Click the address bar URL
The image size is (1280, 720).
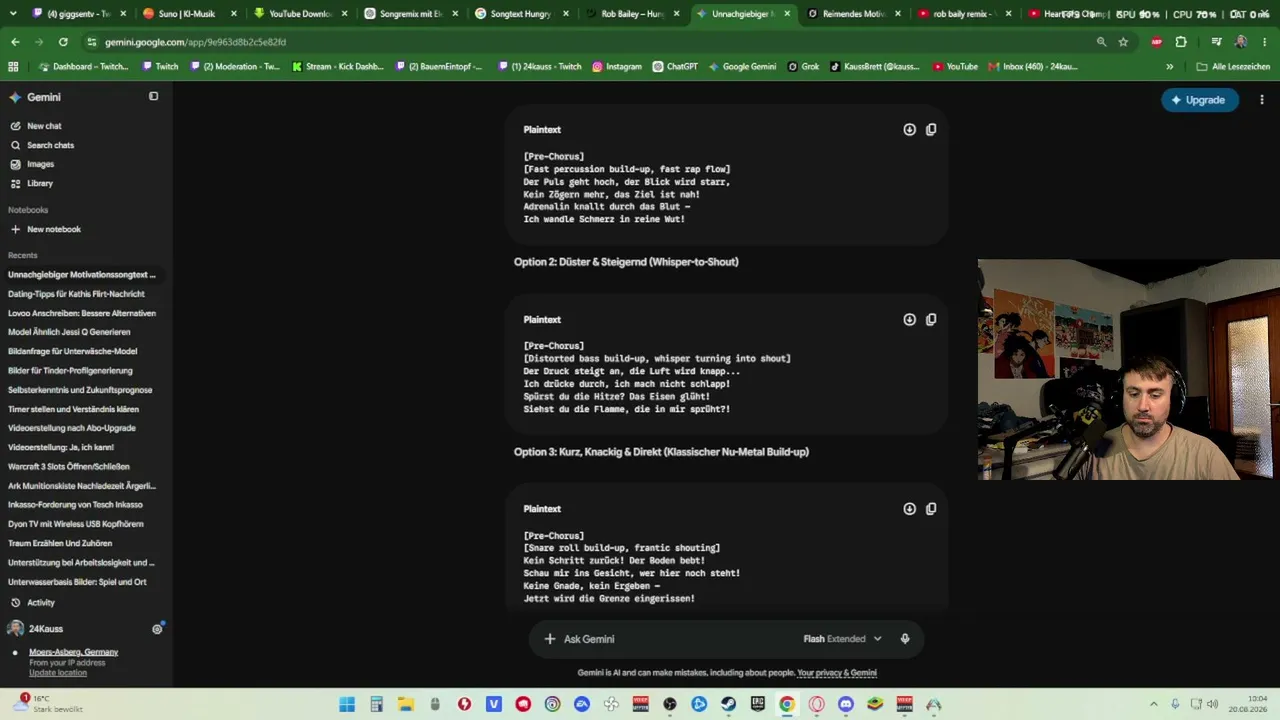tap(195, 42)
